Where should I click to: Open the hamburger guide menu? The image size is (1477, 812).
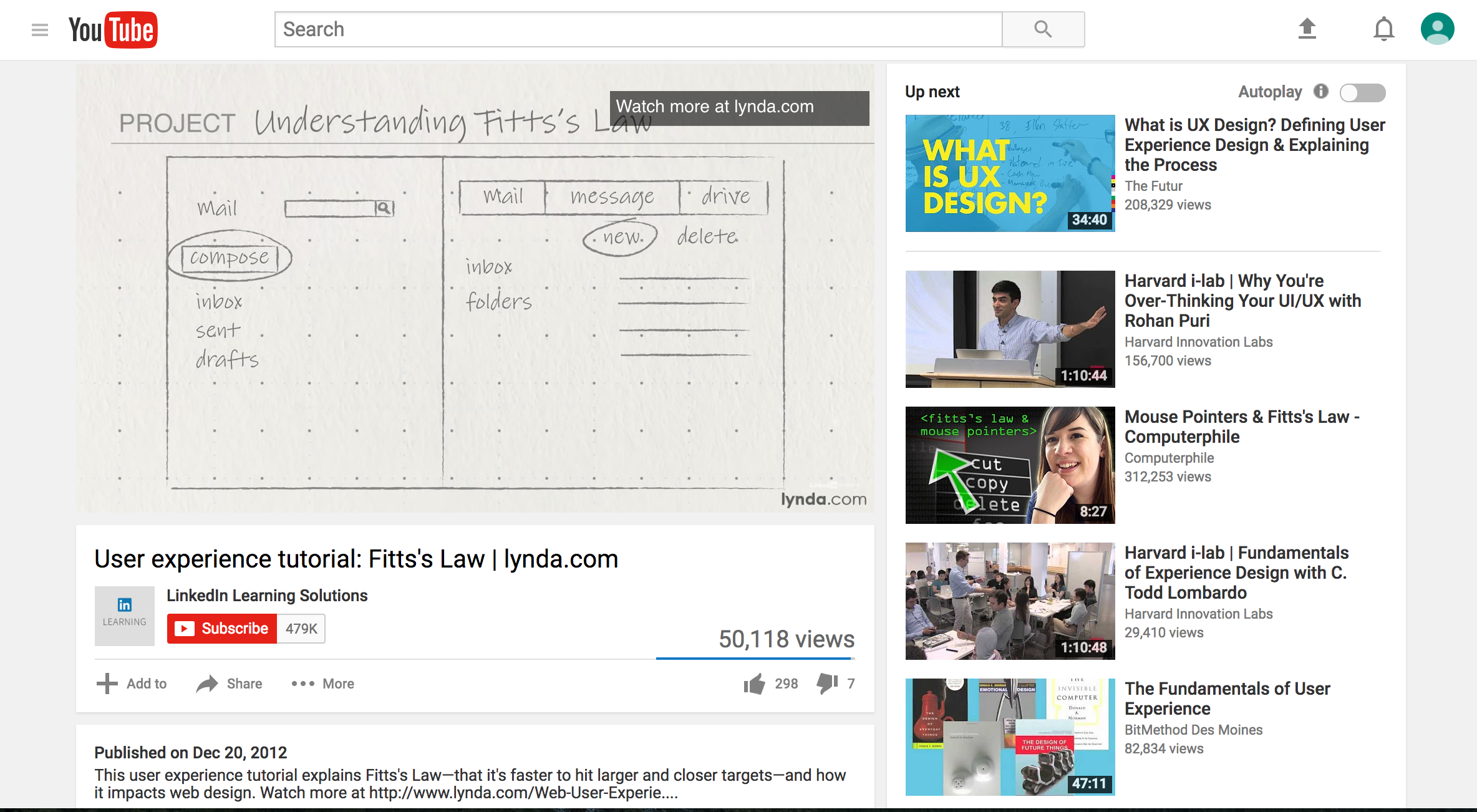pos(40,30)
